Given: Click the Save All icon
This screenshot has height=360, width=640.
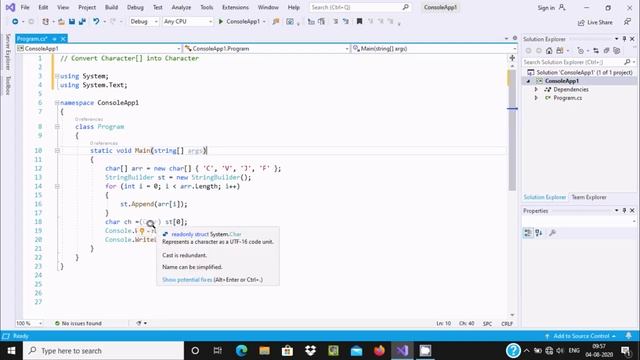Looking at the screenshot, I should click(82, 22).
